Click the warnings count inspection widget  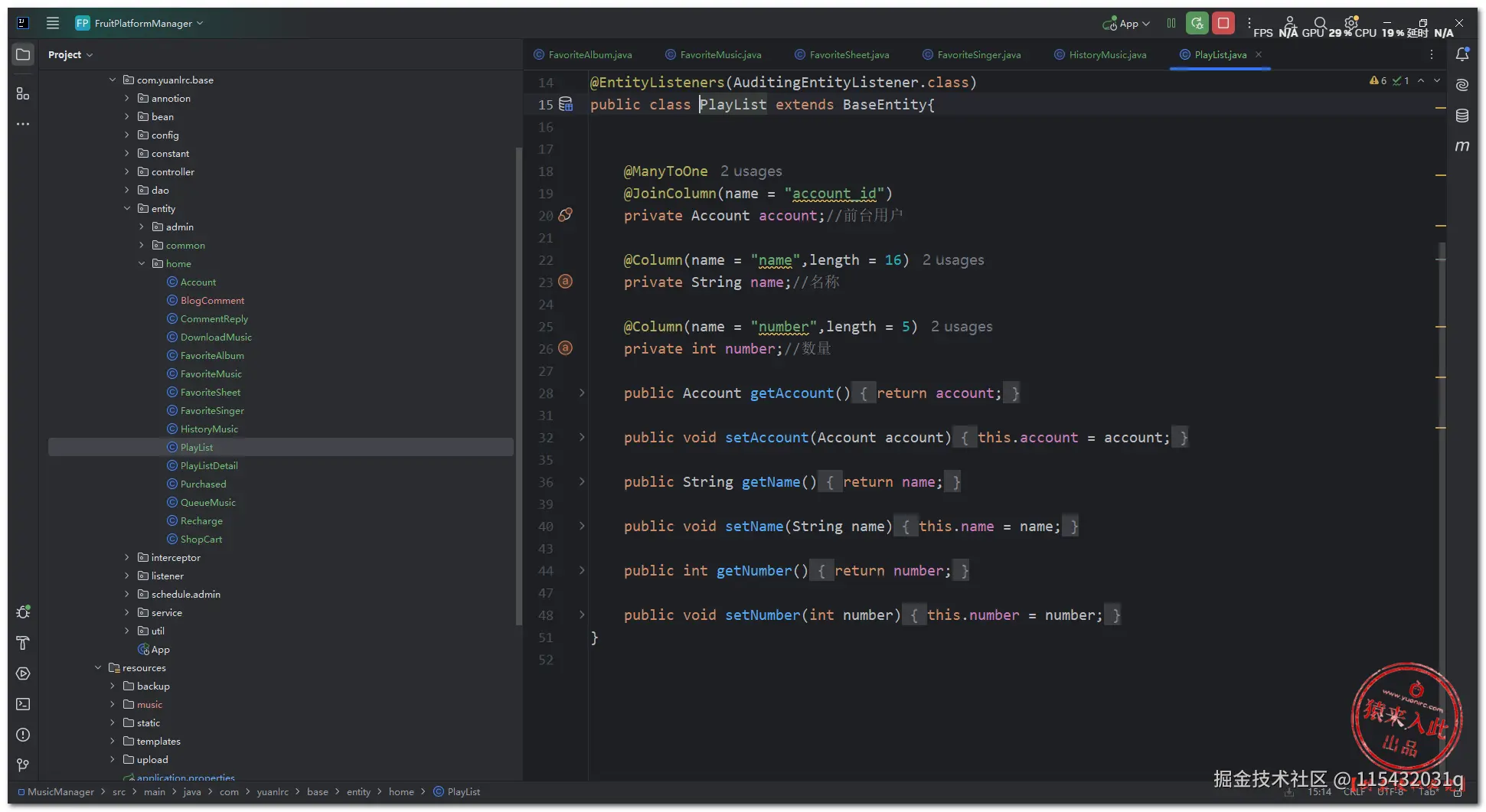pos(1378,80)
